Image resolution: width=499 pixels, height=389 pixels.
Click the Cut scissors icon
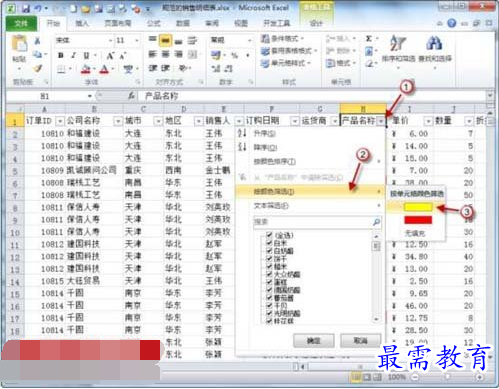37,41
